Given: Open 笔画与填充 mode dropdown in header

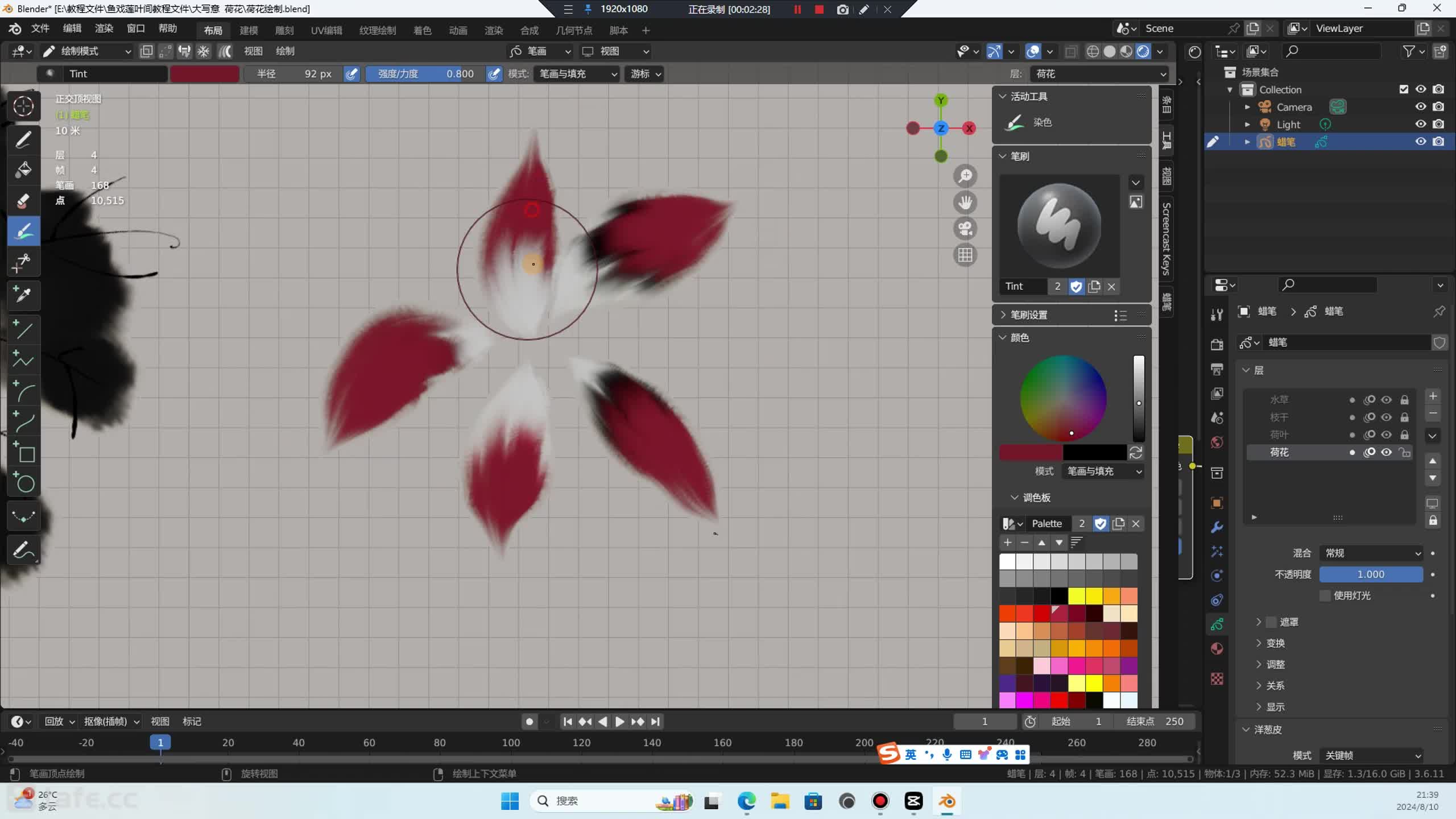Looking at the screenshot, I should [x=577, y=74].
